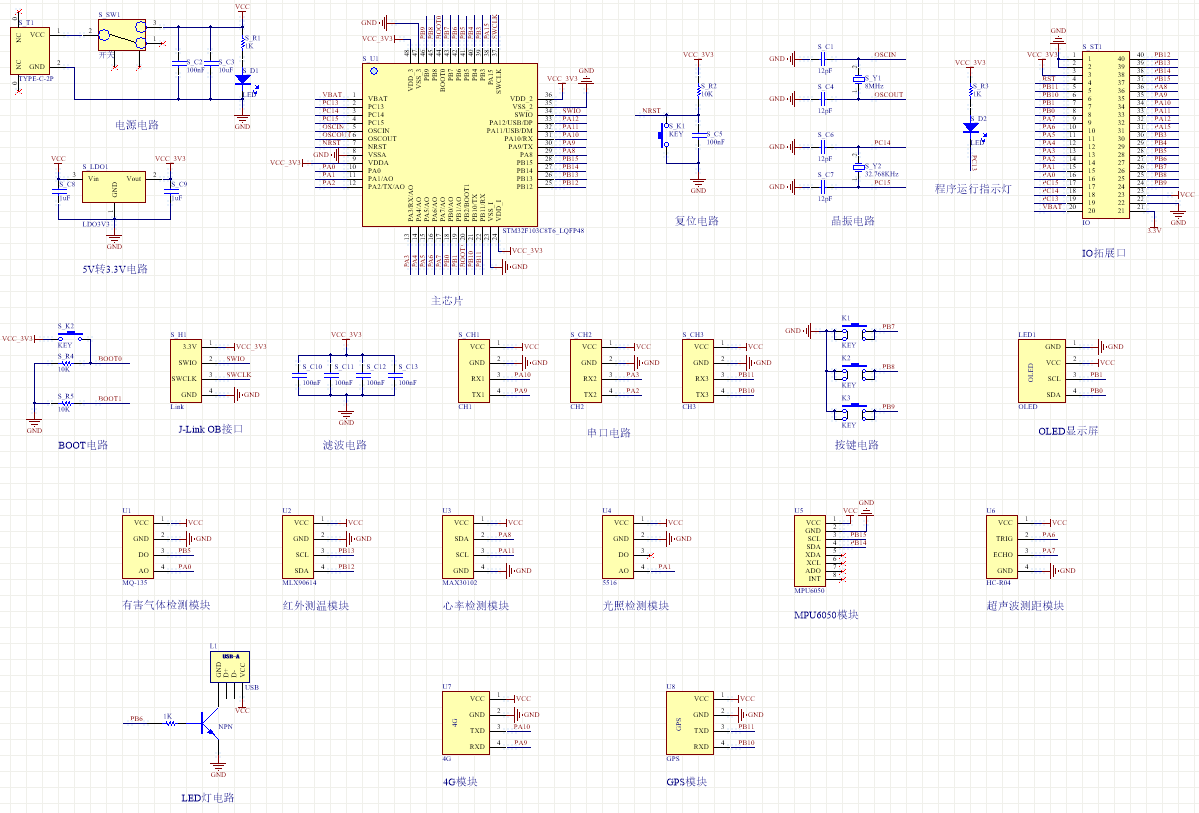Select the S_R3 1K resistor

[x=971, y=90]
